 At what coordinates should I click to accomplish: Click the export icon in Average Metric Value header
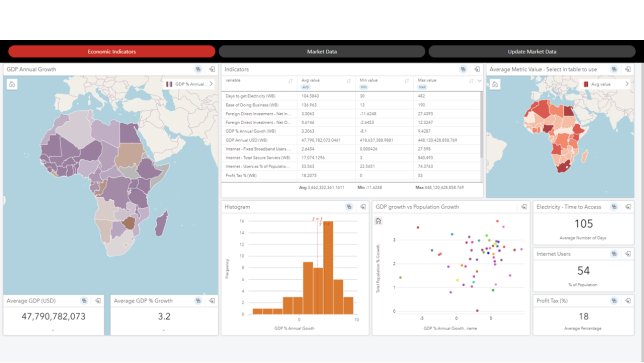pyautogui.click(x=628, y=69)
